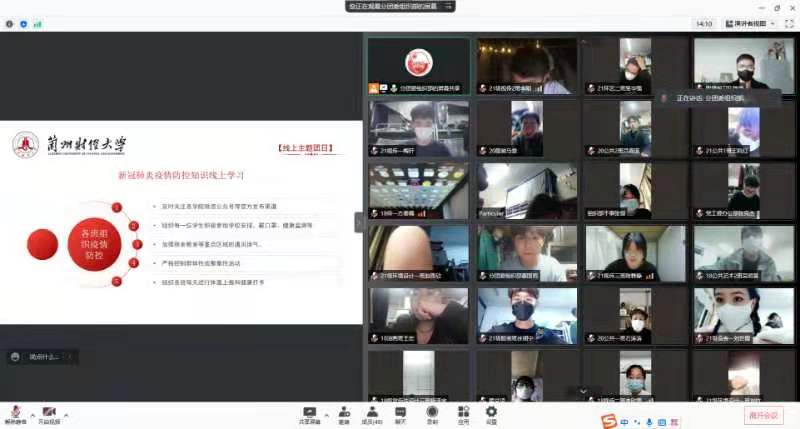The width and height of the screenshot is (800, 429).
Task: Start recording with the Record (录制) icon
Action: (x=432, y=412)
